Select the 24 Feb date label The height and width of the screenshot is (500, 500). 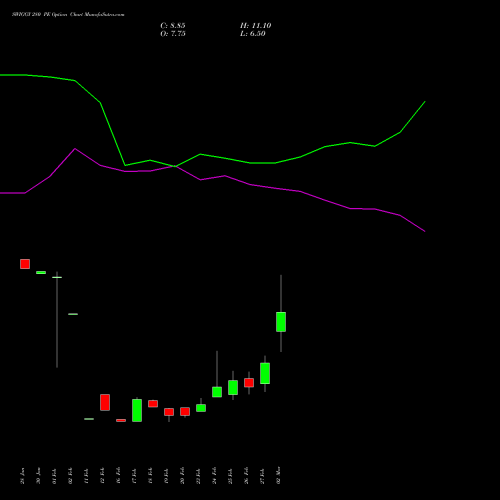[214, 476]
